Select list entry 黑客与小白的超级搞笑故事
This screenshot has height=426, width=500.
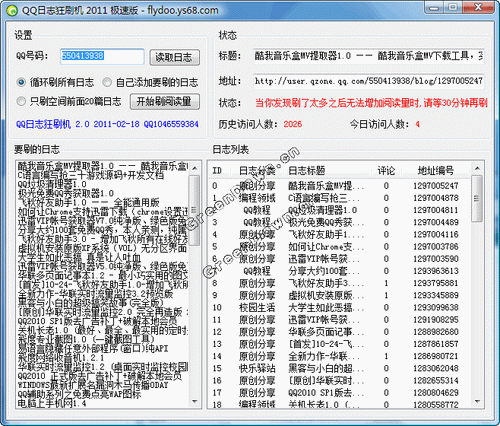pyautogui.click(x=90, y=303)
